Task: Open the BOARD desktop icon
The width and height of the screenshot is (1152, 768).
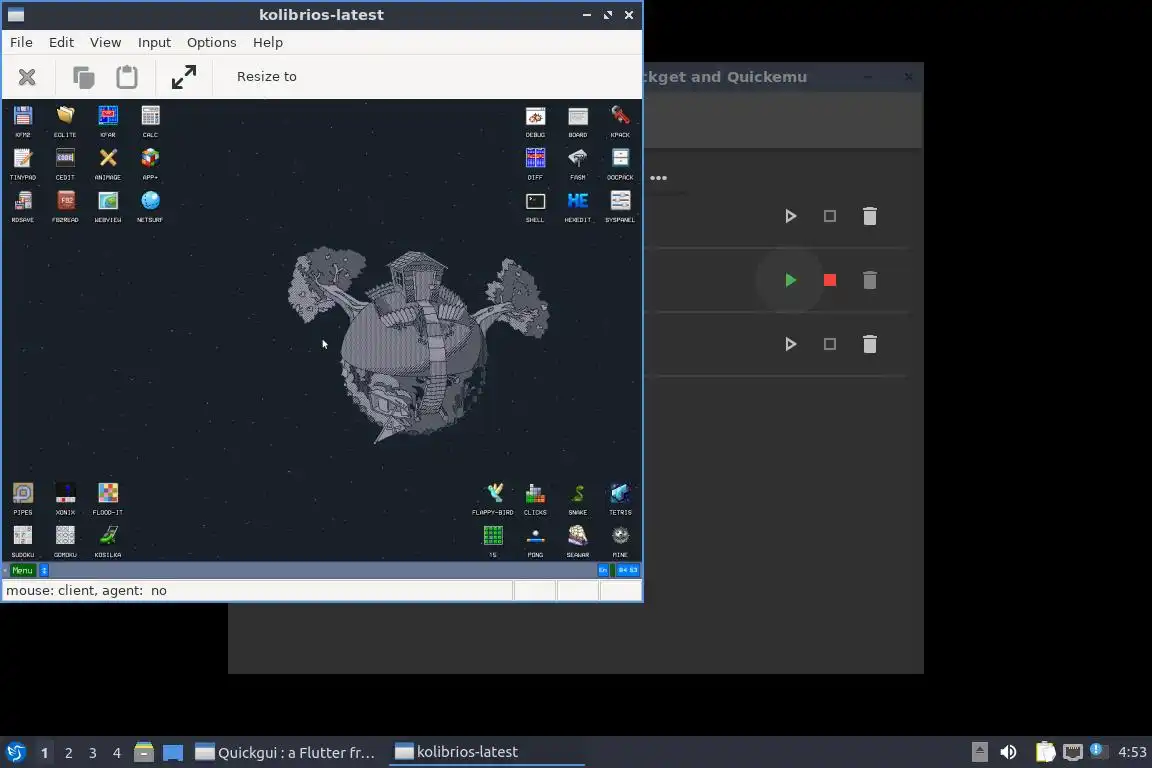Action: (x=578, y=118)
